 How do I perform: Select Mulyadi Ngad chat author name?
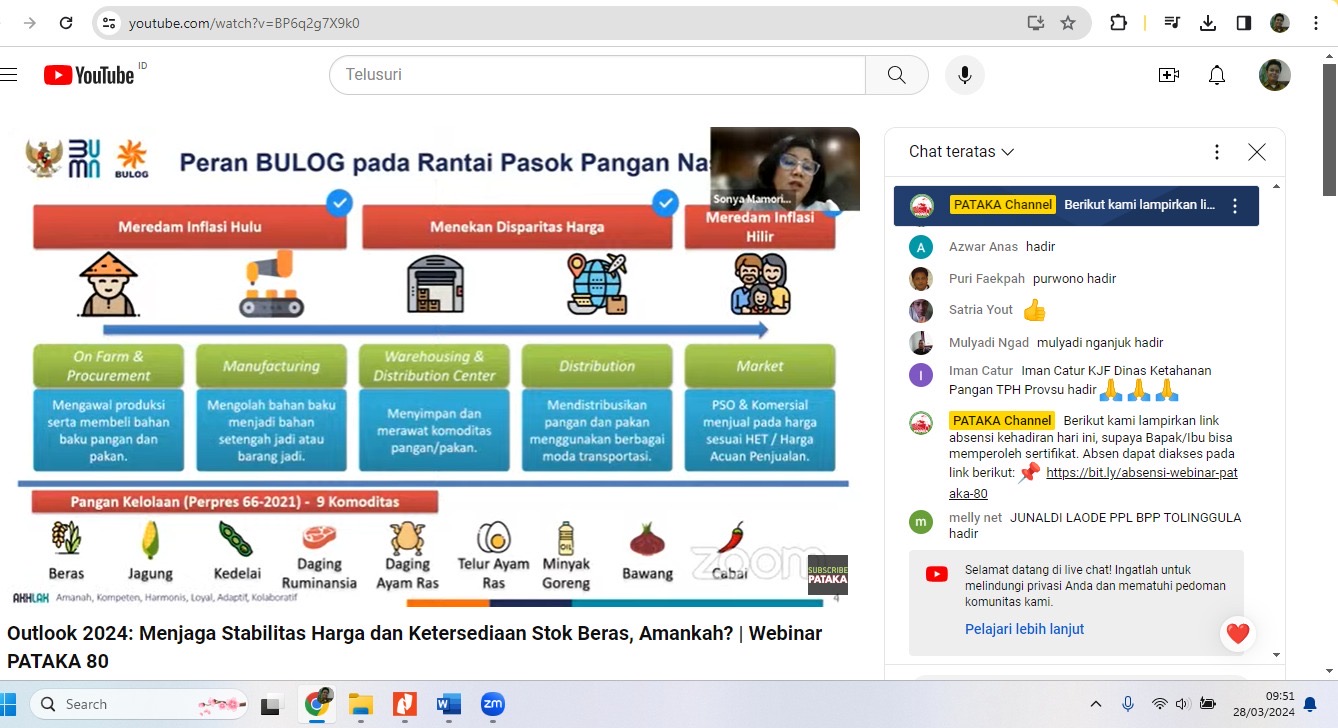pos(989,342)
